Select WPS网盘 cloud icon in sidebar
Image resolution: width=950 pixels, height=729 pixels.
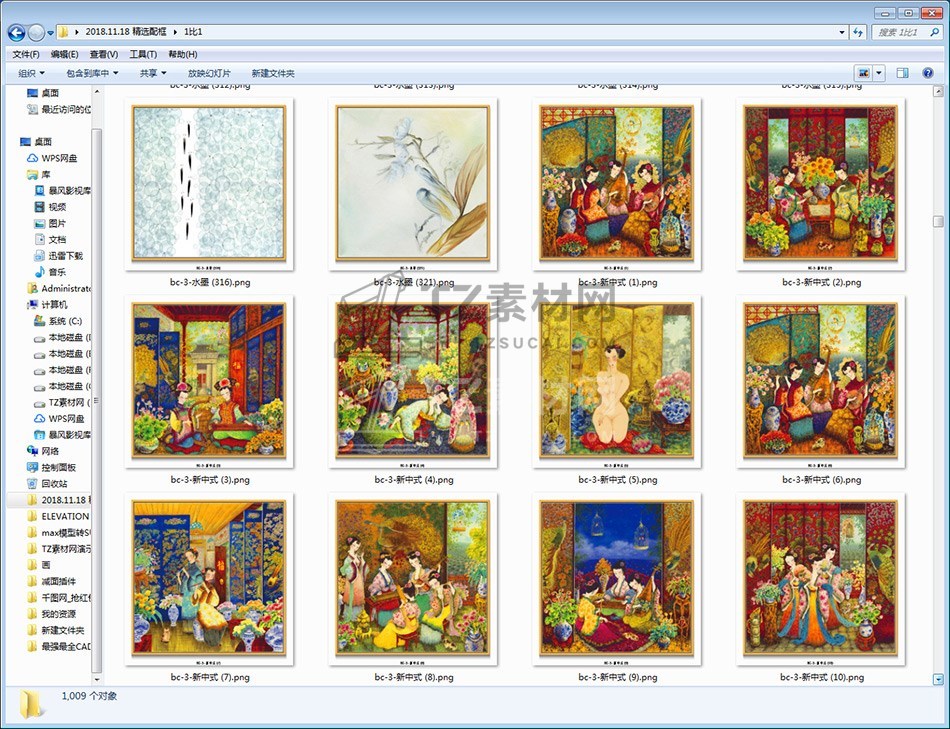pos(58,158)
